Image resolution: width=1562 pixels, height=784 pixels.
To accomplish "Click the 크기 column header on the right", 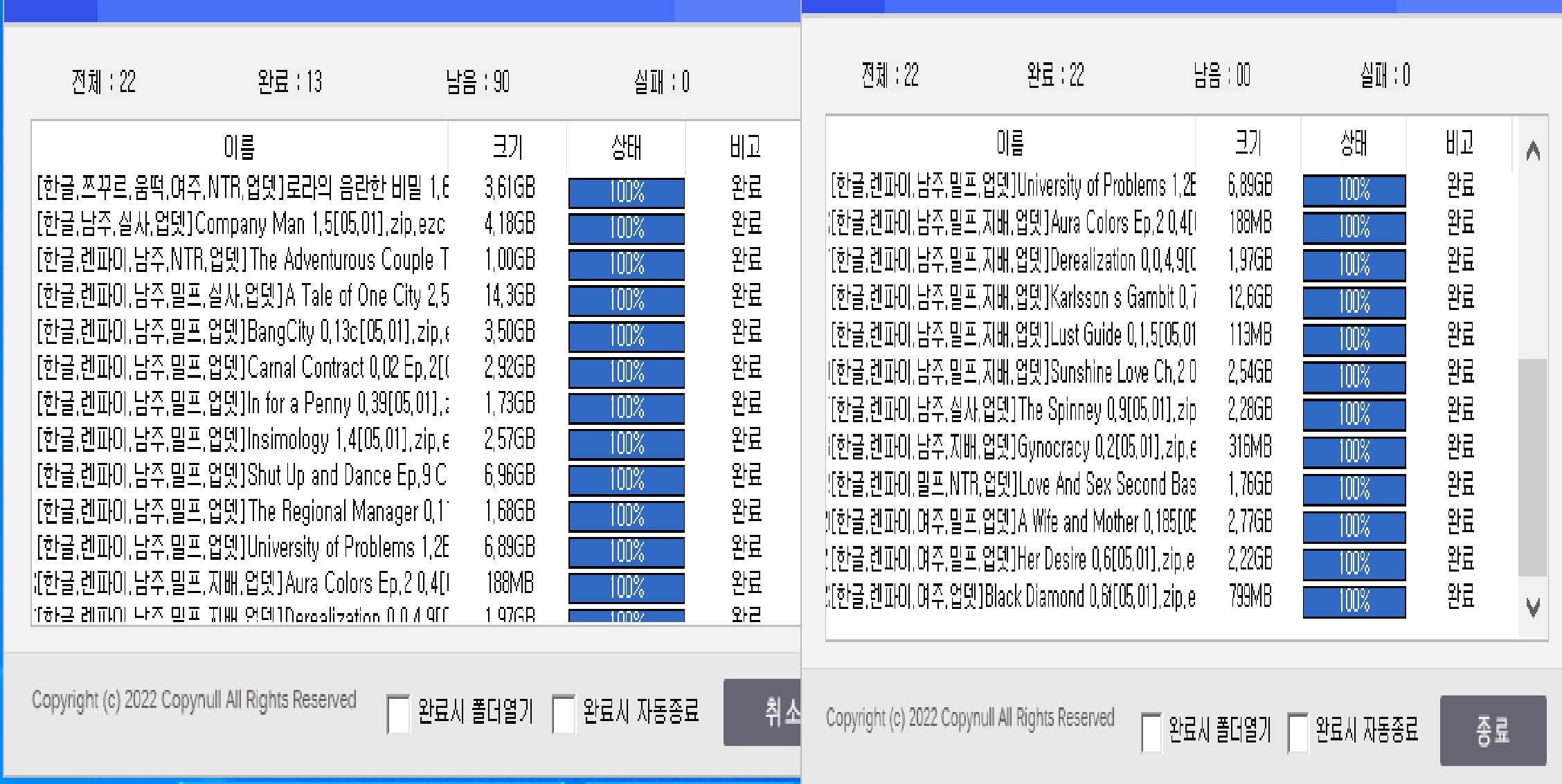I will [1246, 143].
